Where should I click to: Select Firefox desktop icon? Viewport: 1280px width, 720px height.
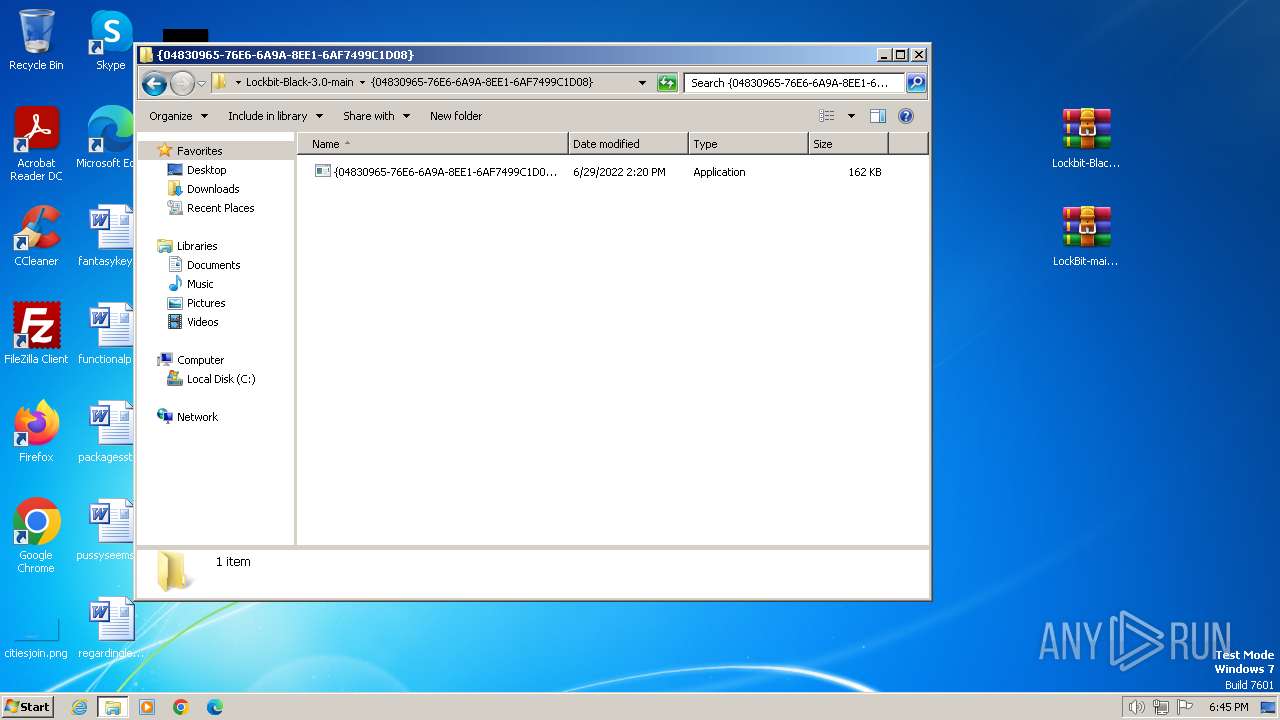pos(36,432)
